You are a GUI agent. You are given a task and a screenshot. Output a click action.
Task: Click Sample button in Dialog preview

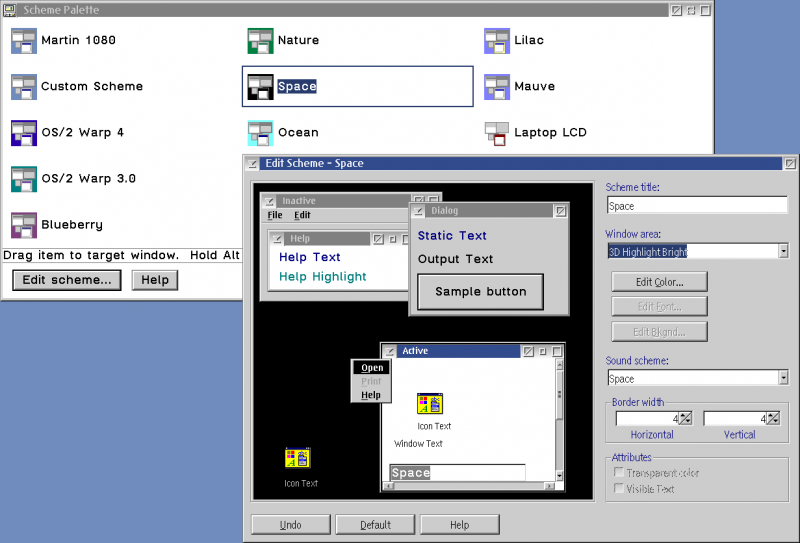click(481, 292)
